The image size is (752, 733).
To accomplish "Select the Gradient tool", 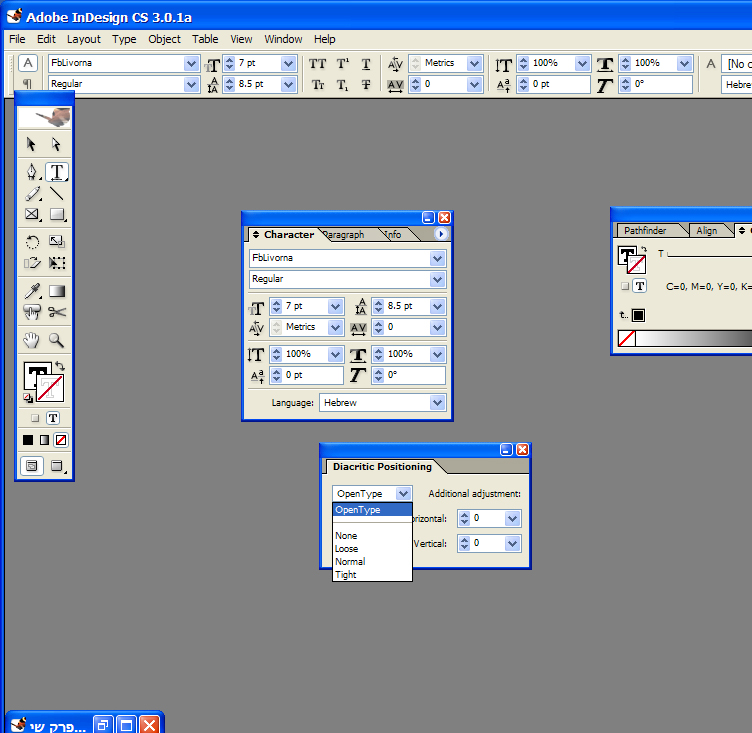I will 57,291.
